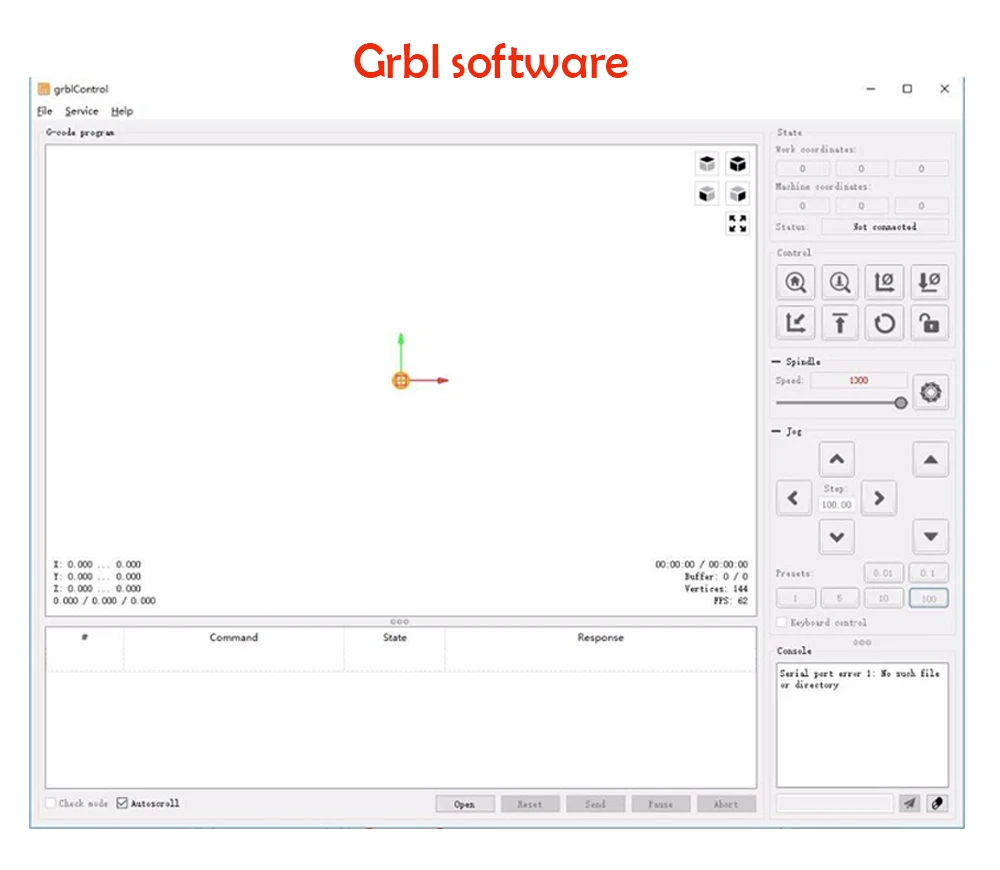Jog X axis left with left chevron
This screenshot has height=870, width=1000.
pos(794,498)
